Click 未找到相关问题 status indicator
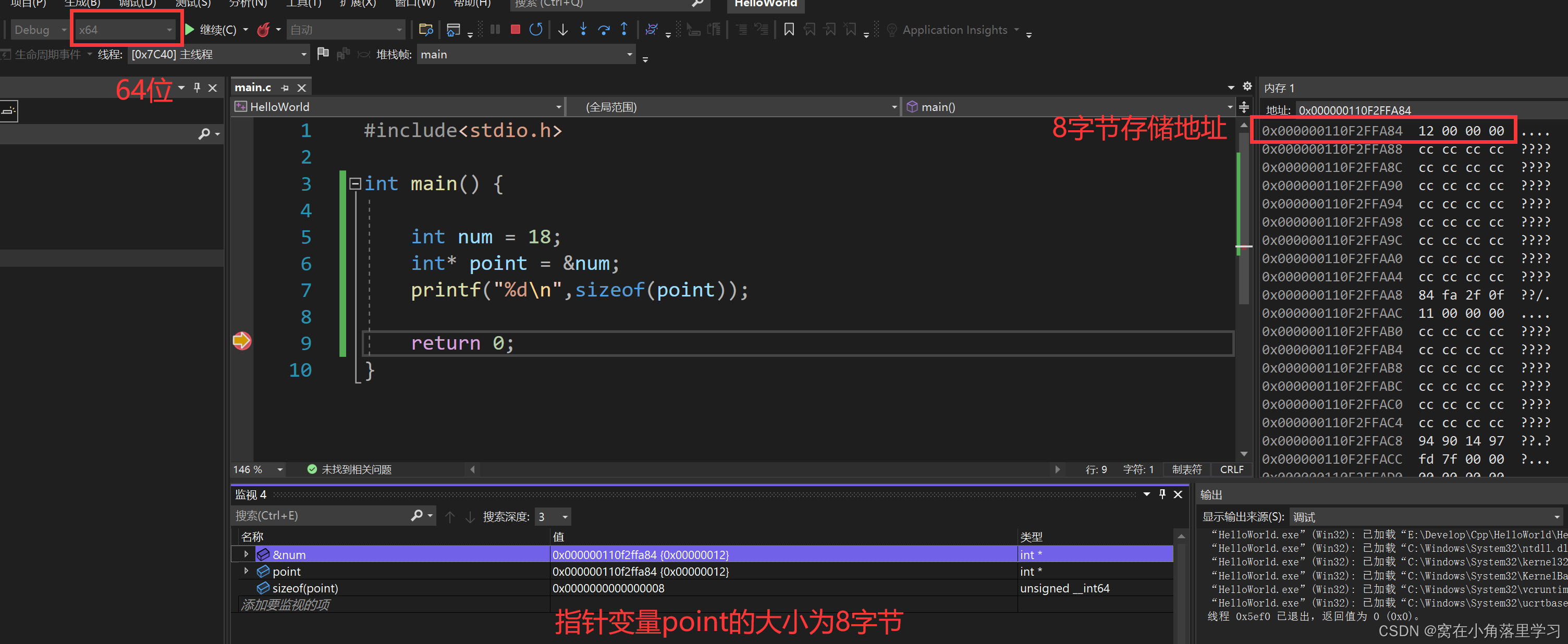The height and width of the screenshot is (644, 1568). (349, 469)
